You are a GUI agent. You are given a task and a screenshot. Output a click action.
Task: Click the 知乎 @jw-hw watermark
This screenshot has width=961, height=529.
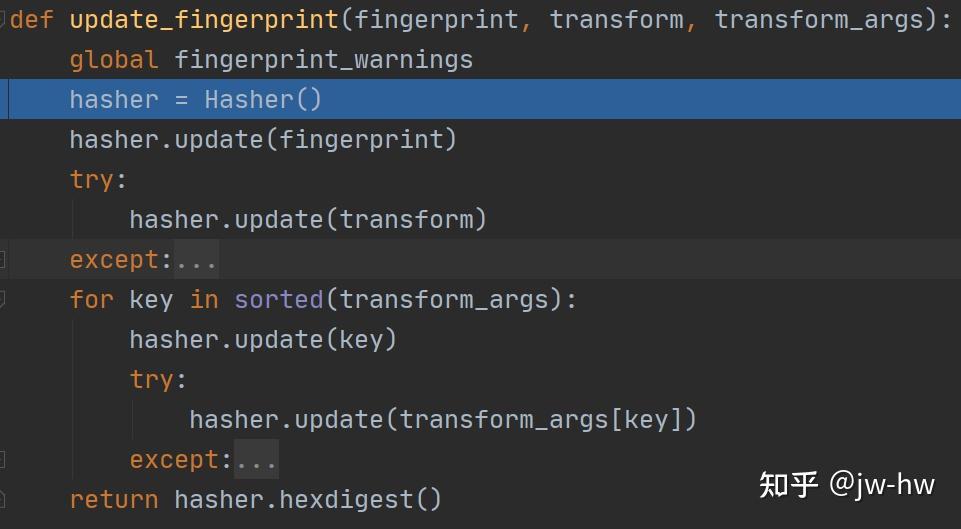coord(846,485)
